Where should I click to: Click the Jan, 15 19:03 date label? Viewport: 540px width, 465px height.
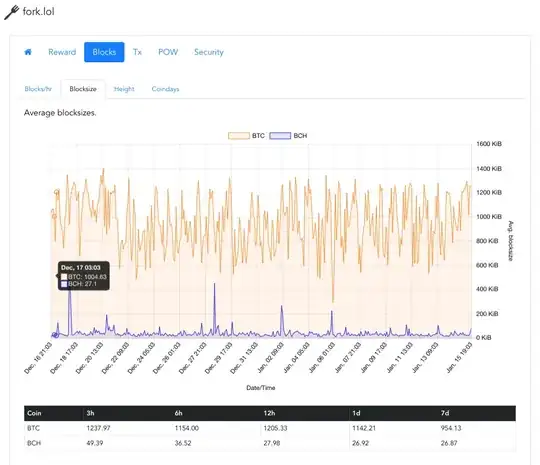pos(459,358)
